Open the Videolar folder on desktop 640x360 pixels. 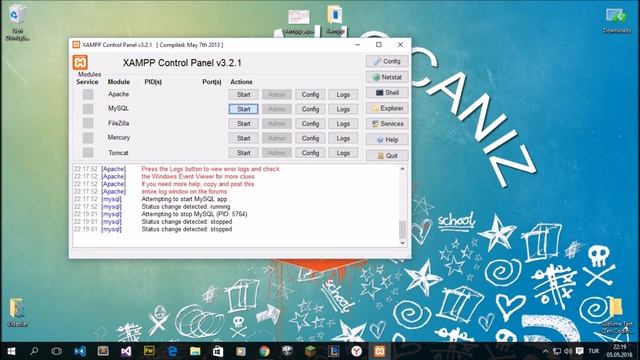[x=17, y=312]
